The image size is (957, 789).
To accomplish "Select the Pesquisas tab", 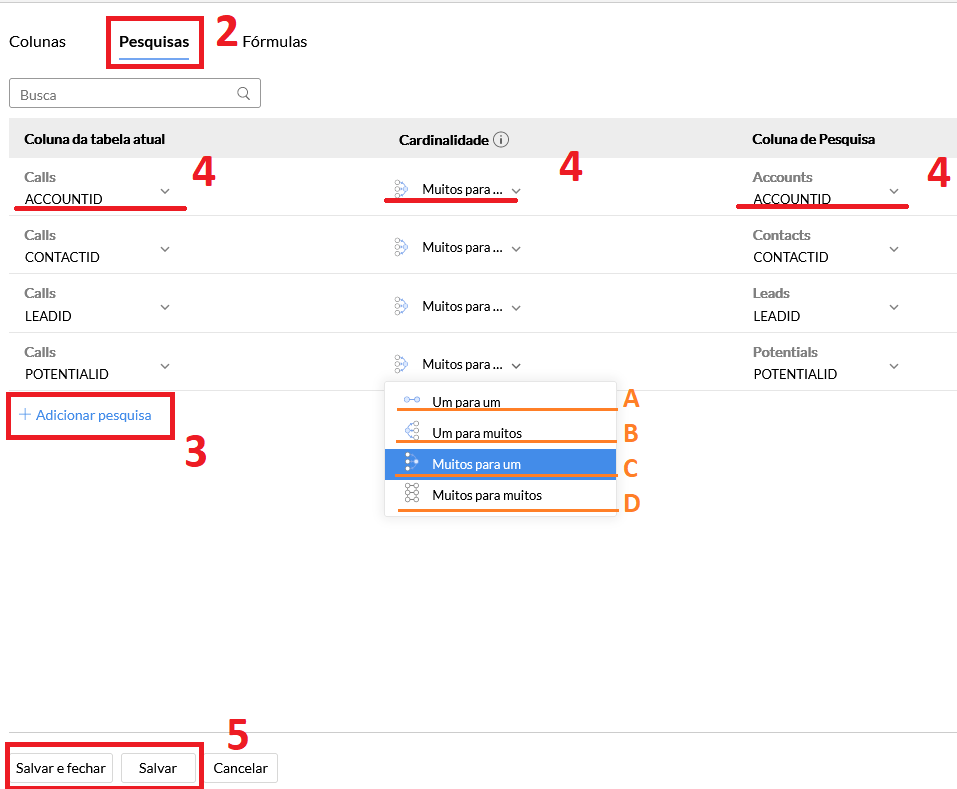I will 154,41.
